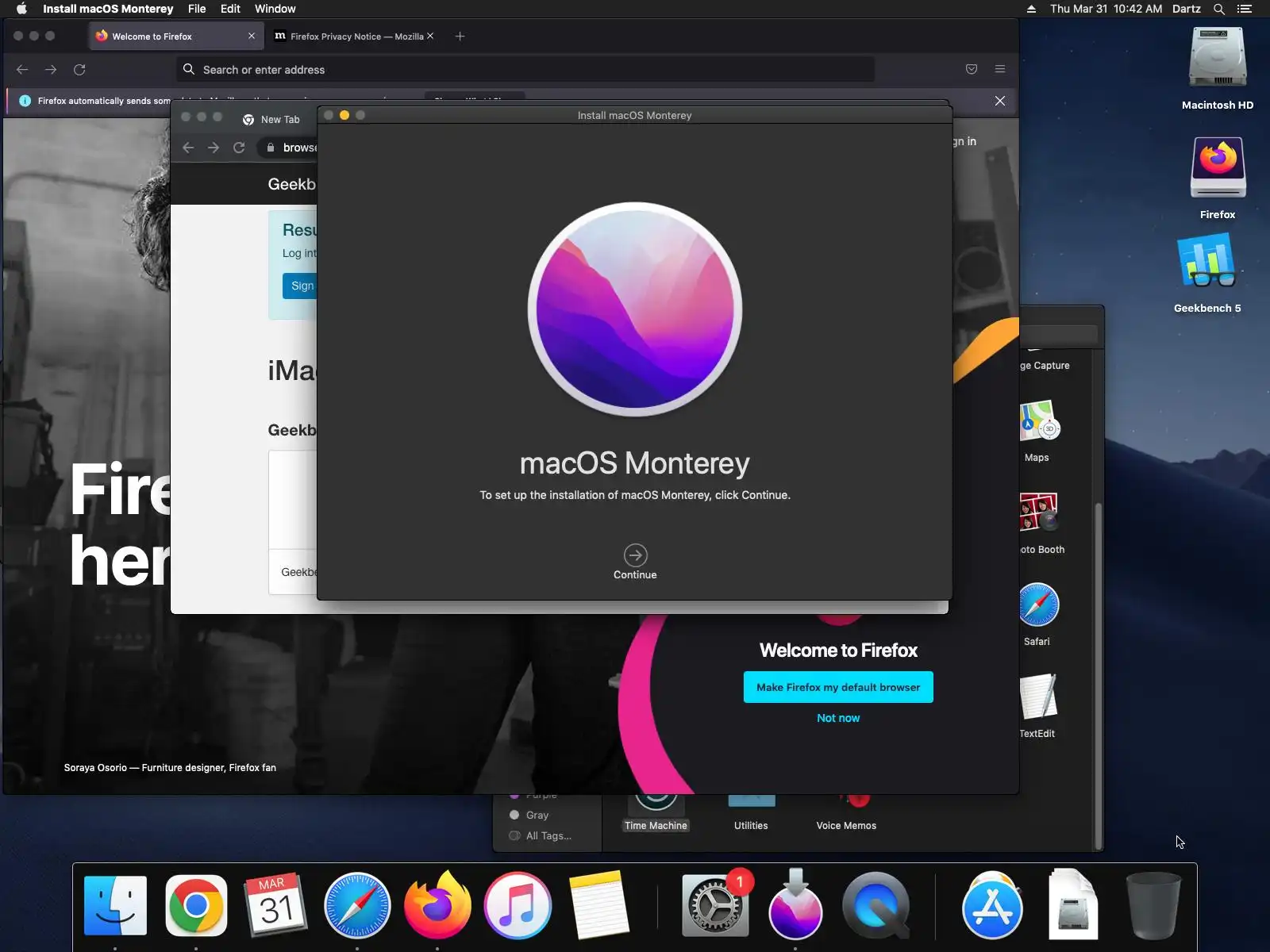1270x952 pixels.
Task: Open the File menu
Action: tap(197, 9)
